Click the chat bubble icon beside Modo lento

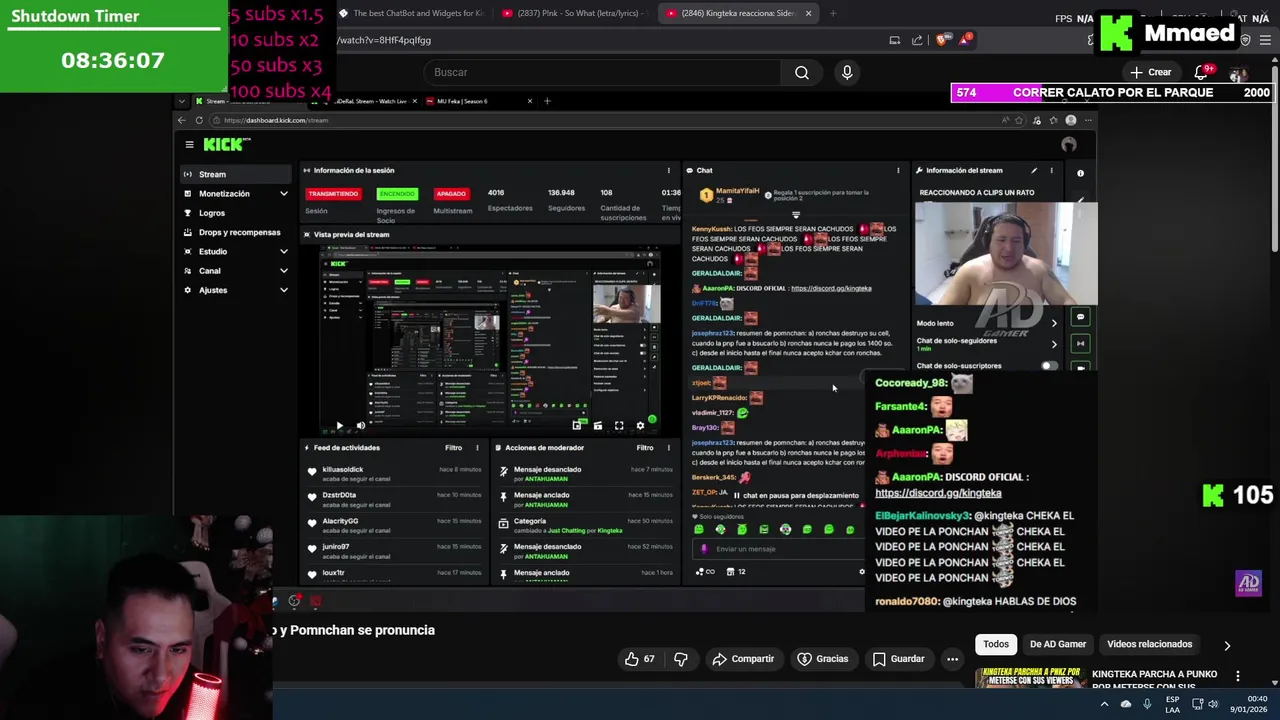point(1080,317)
